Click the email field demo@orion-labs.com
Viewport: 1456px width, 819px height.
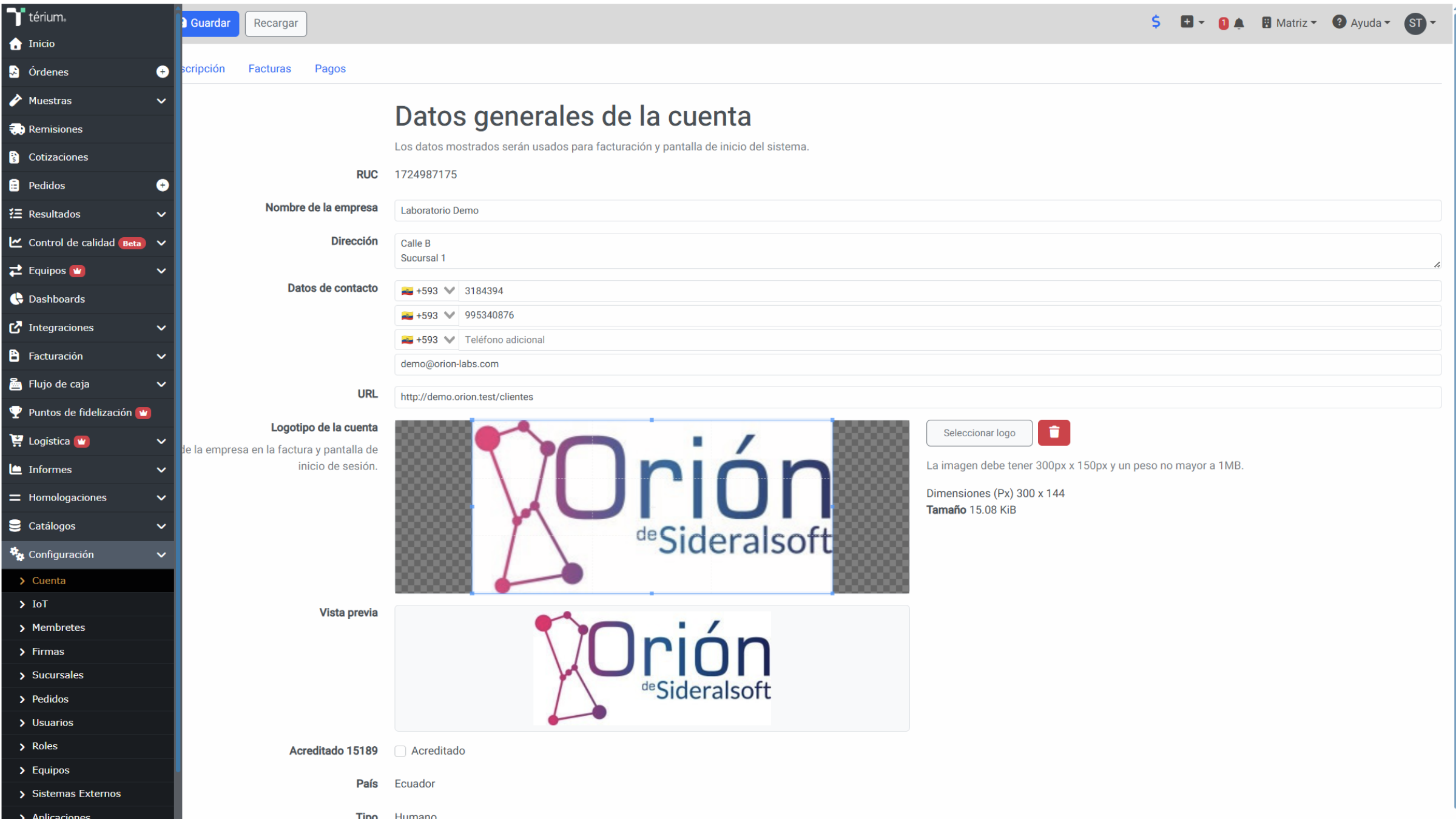(x=918, y=364)
